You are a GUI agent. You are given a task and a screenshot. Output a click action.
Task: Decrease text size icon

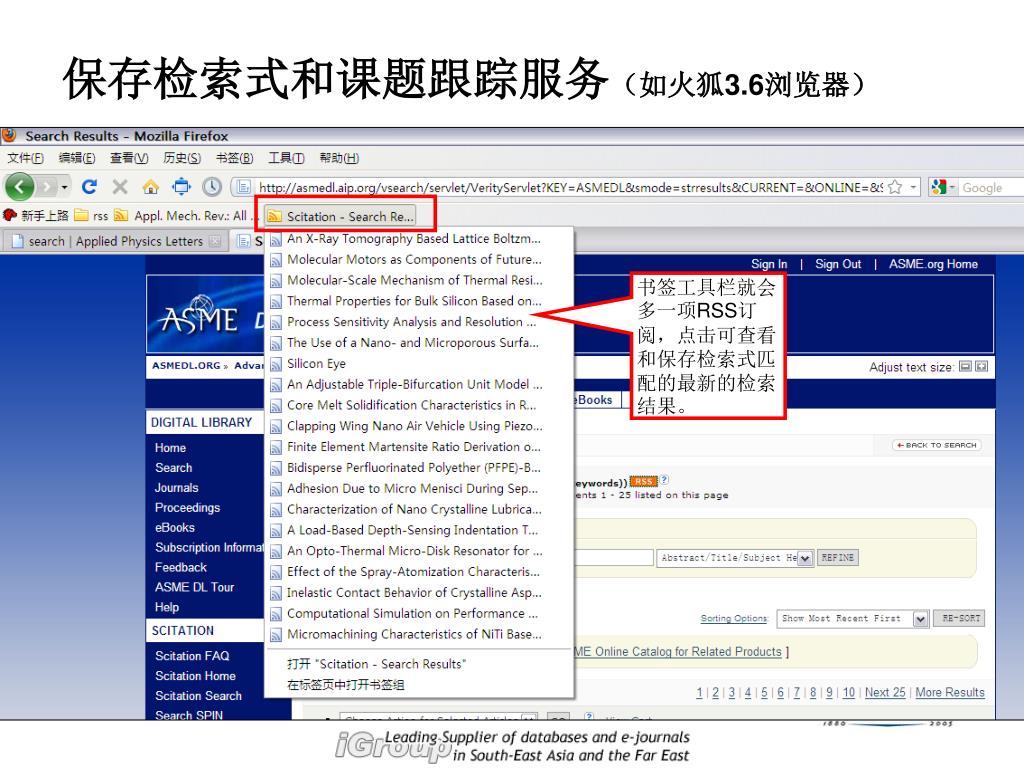[x=966, y=366]
